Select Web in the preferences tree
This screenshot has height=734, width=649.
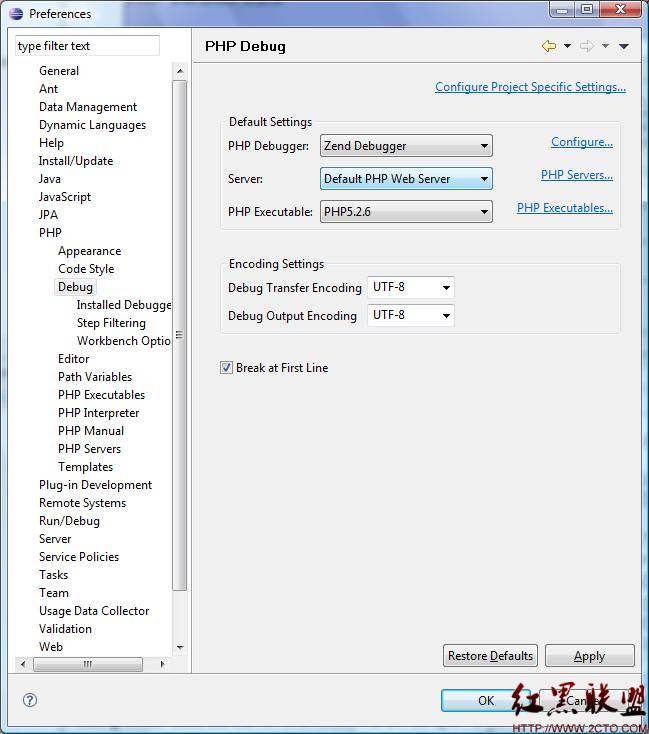click(51, 647)
